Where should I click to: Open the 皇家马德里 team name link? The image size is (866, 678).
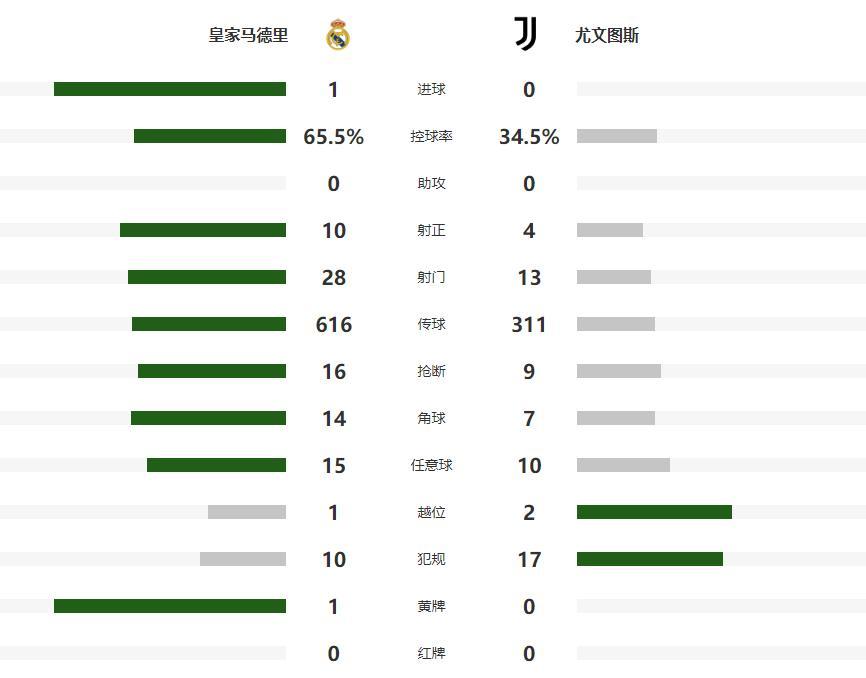click(248, 36)
